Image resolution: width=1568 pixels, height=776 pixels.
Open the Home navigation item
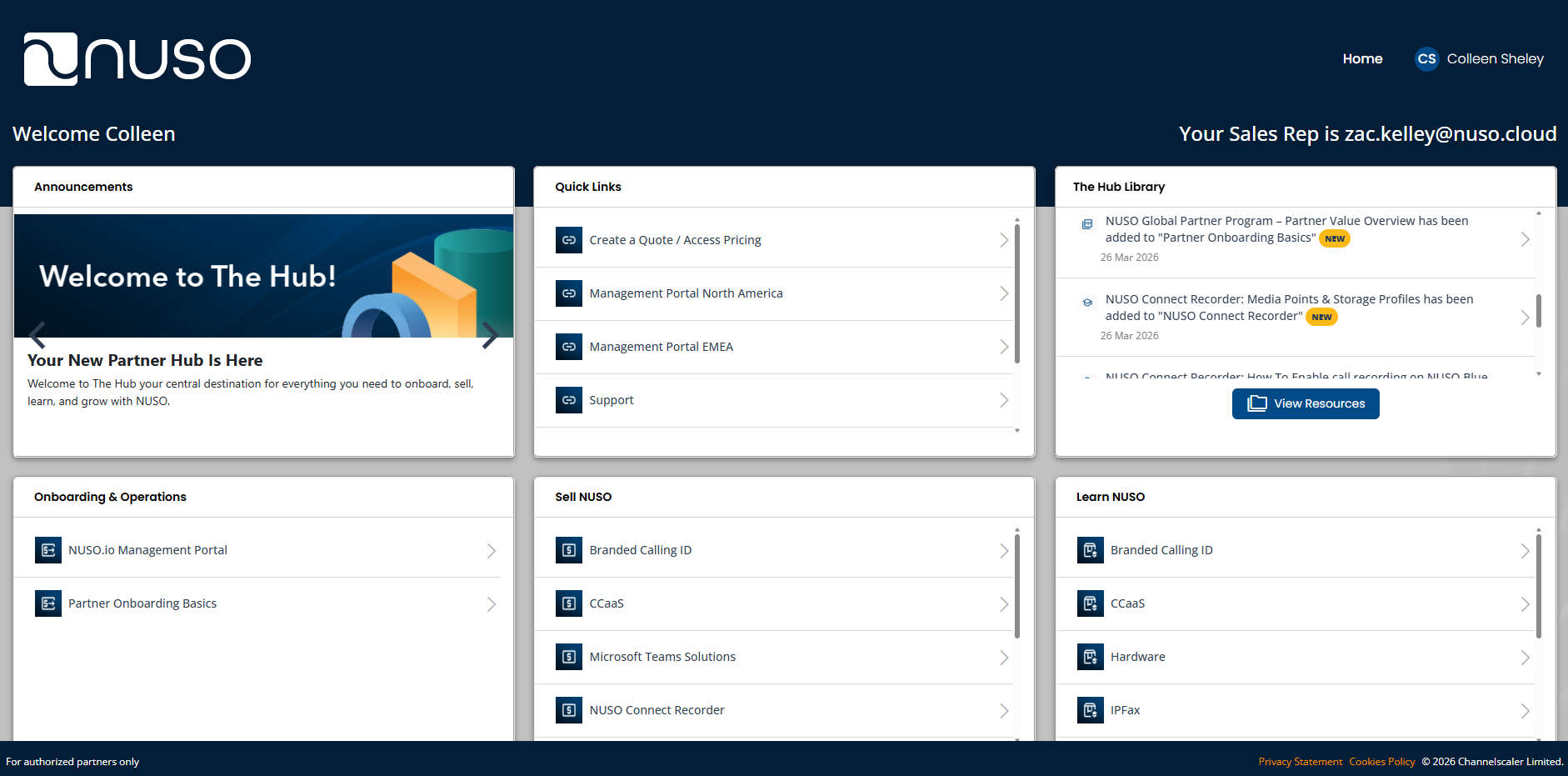coord(1362,59)
